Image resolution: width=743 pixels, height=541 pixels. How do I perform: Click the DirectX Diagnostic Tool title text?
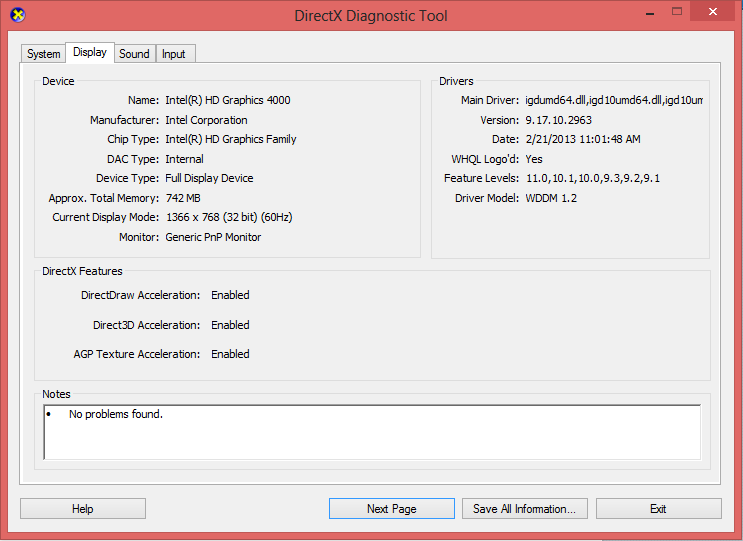pyautogui.click(x=371, y=16)
